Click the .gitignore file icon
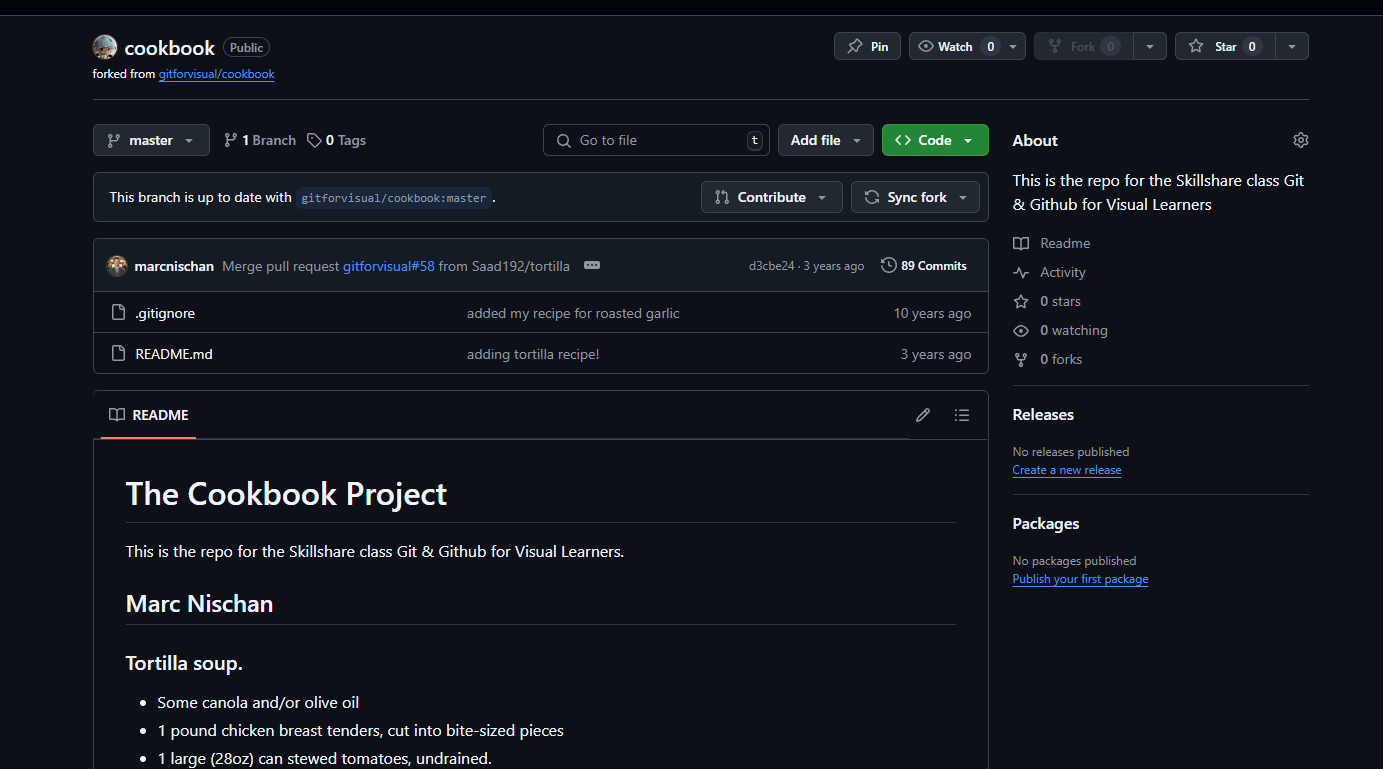Image resolution: width=1383 pixels, height=769 pixels. point(118,313)
